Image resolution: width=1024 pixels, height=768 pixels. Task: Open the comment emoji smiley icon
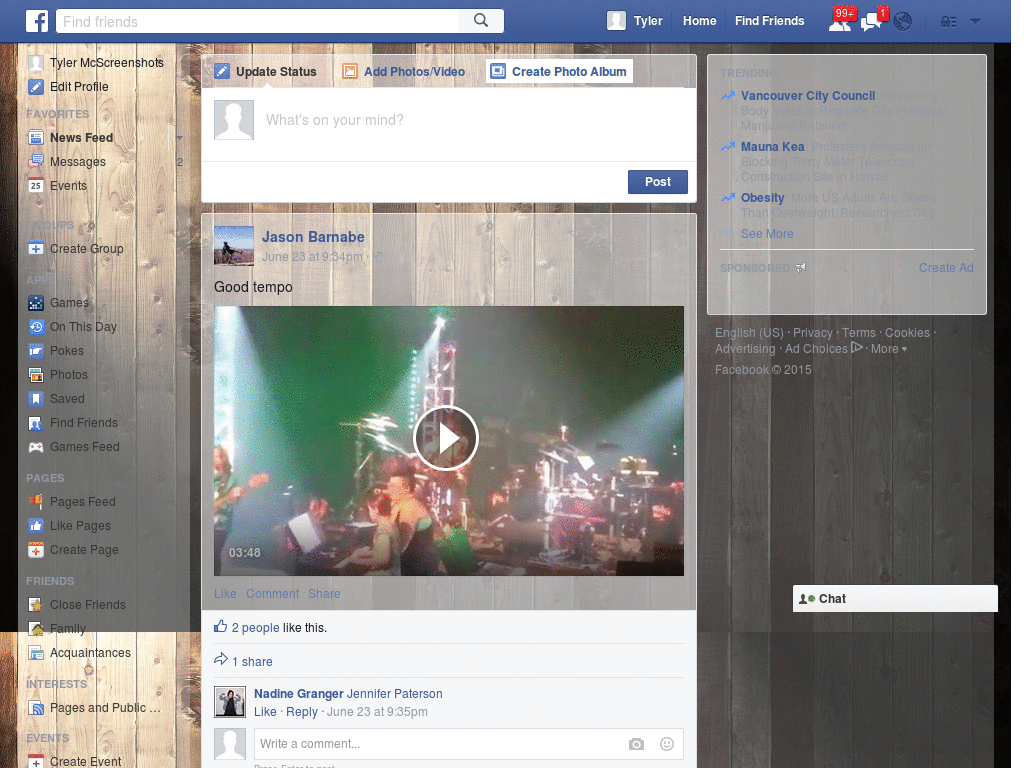tap(667, 744)
